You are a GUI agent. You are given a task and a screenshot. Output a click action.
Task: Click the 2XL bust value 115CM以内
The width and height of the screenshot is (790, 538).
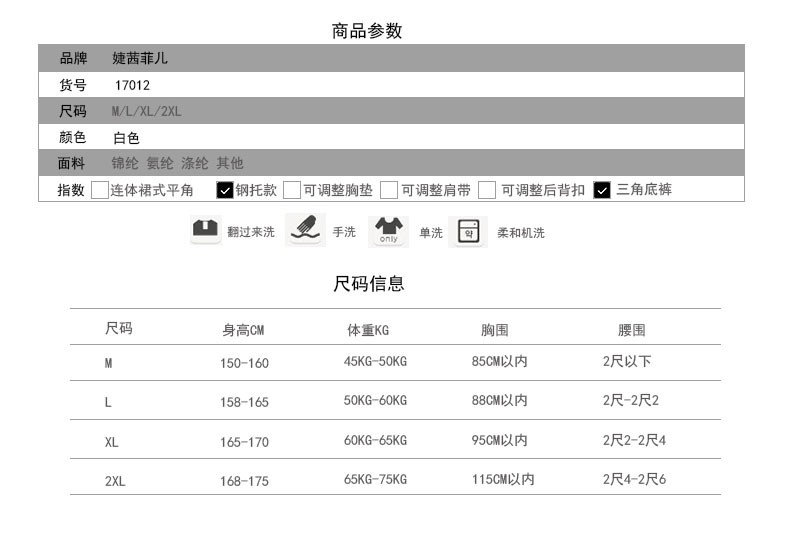pyautogui.click(x=503, y=480)
